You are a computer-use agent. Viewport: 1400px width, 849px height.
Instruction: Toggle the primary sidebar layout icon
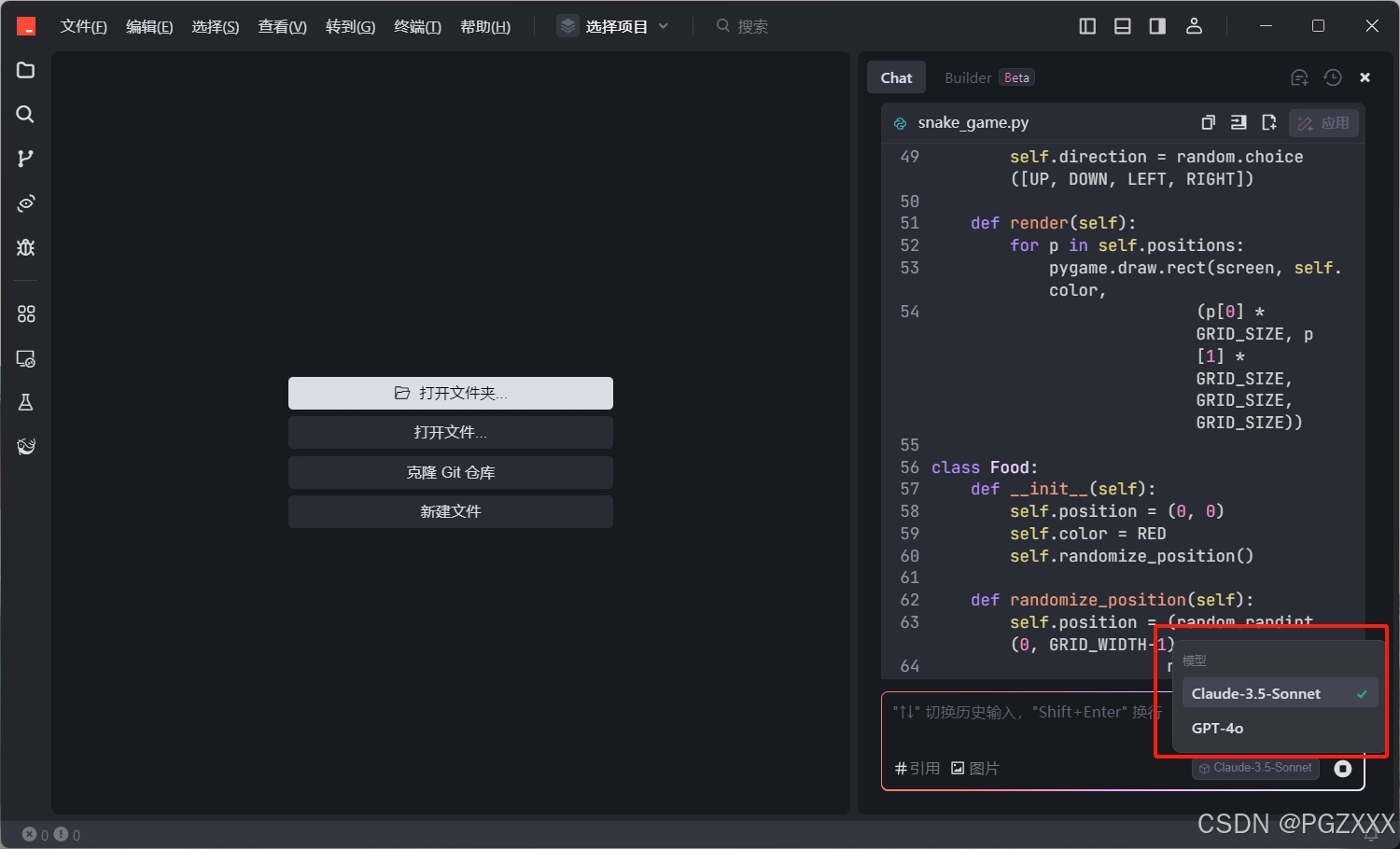point(1087,26)
